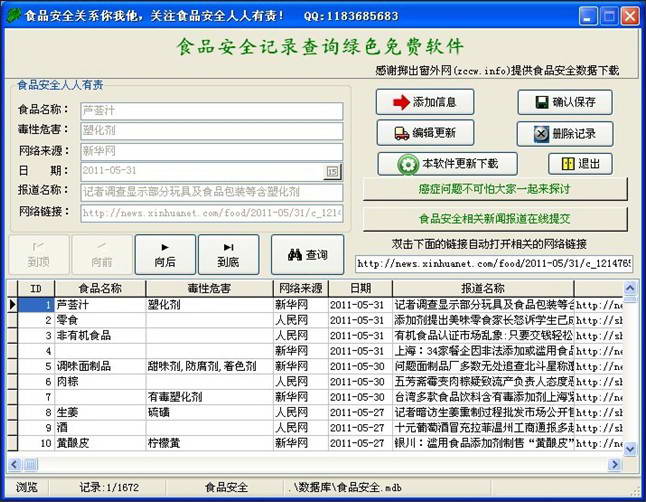Go to next record with 向后
The height and width of the screenshot is (502, 646).
pyautogui.click(x=165, y=254)
